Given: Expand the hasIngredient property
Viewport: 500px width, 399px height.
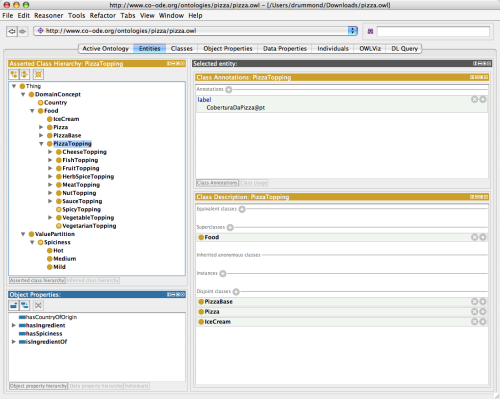Looking at the screenshot, I should click(x=14, y=325).
